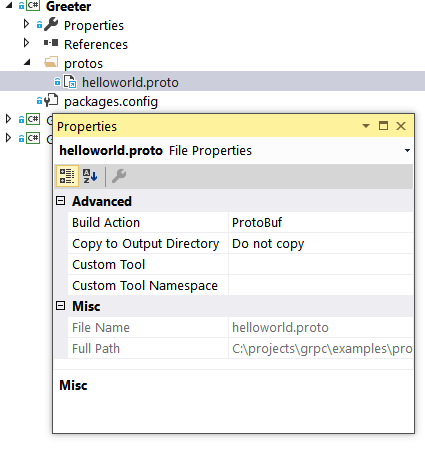Select helloworld.proto in the solution tree
425x449 pixels.
[x=130, y=82]
